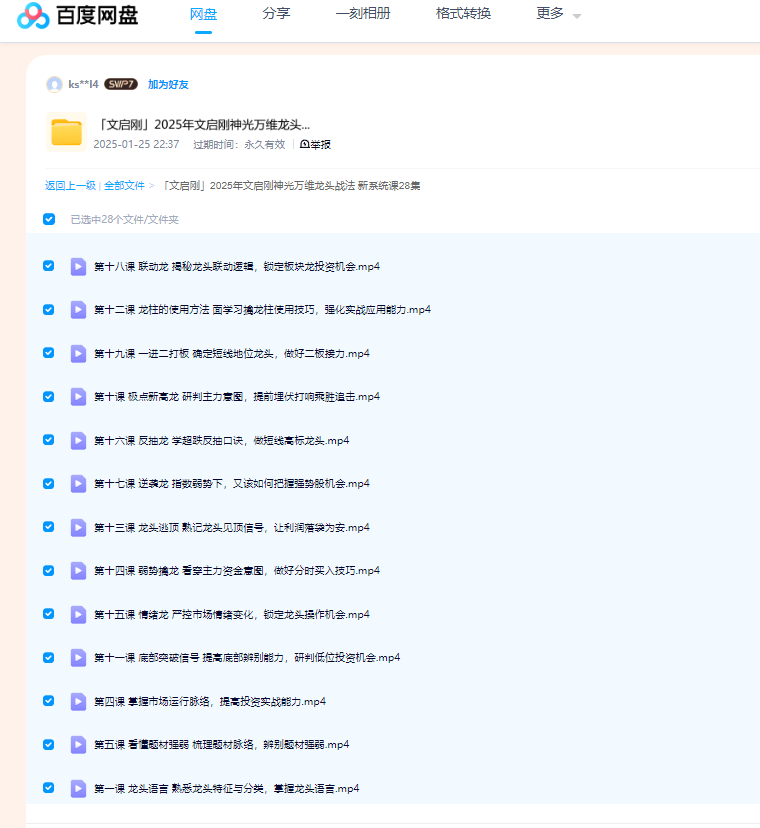Click the video icon of 第十八课 联动龙

click(78, 267)
